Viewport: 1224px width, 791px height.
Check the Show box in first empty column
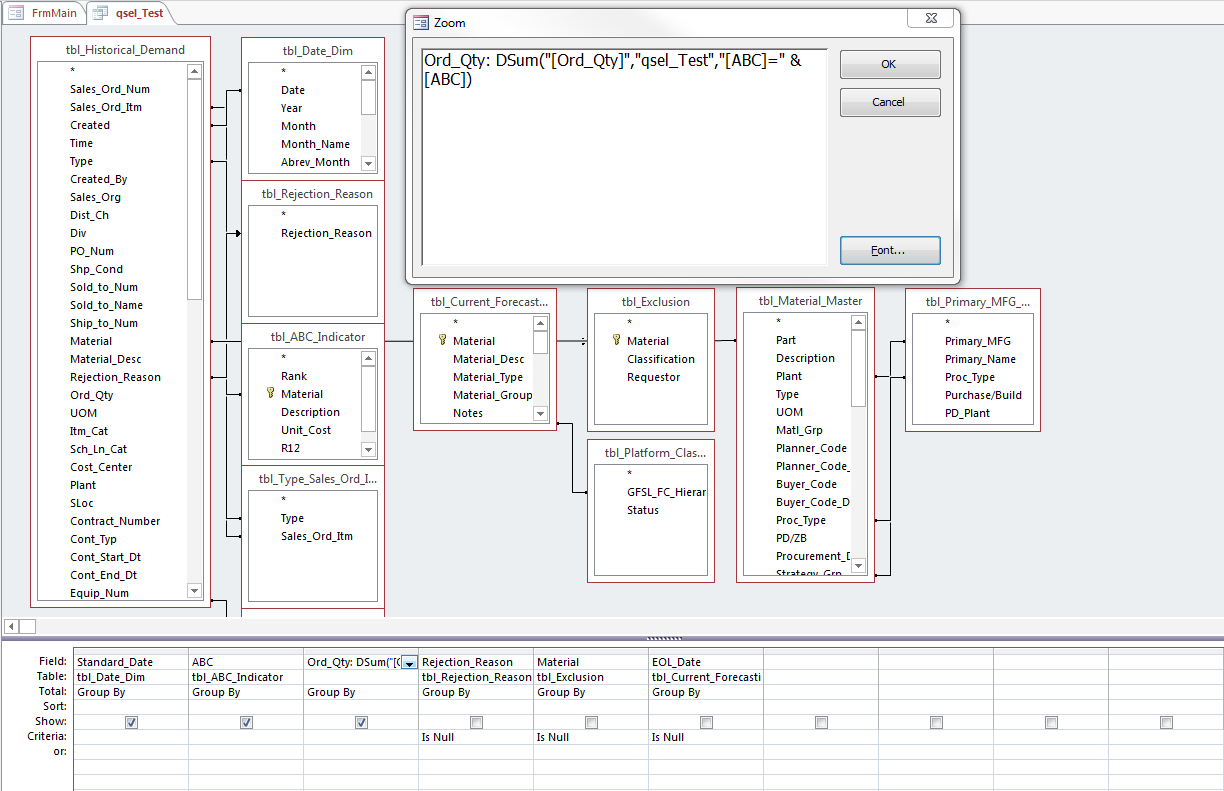821,722
